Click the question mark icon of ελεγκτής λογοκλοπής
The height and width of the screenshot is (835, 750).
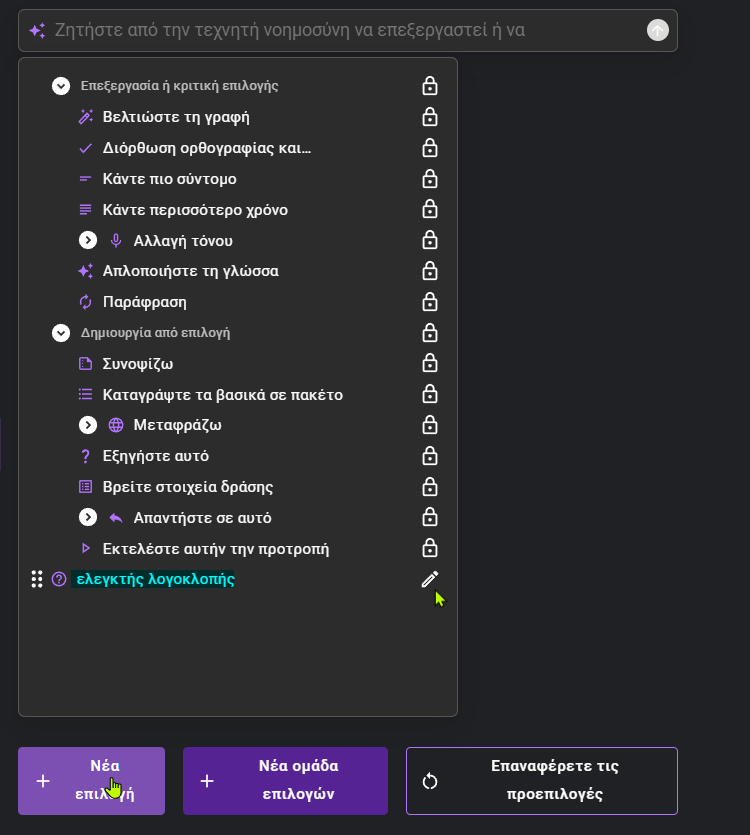59,579
